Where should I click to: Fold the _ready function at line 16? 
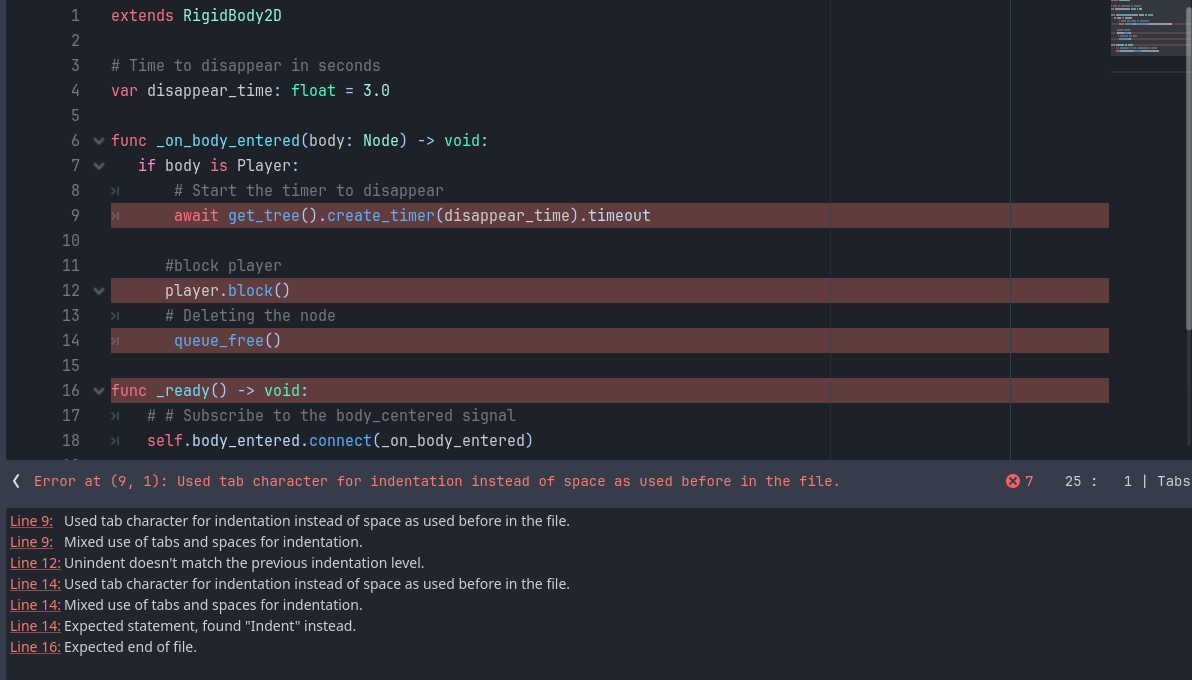coord(99,391)
